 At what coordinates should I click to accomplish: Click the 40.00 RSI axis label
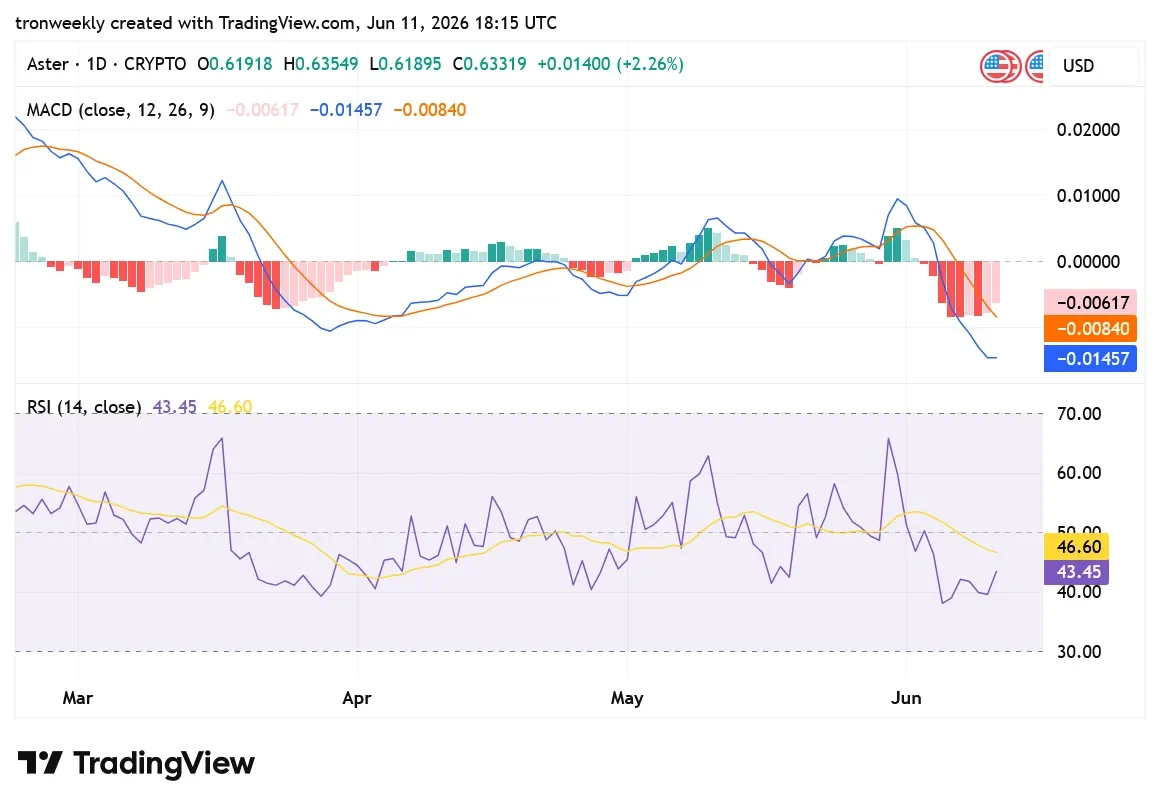click(x=1079, y=592)
